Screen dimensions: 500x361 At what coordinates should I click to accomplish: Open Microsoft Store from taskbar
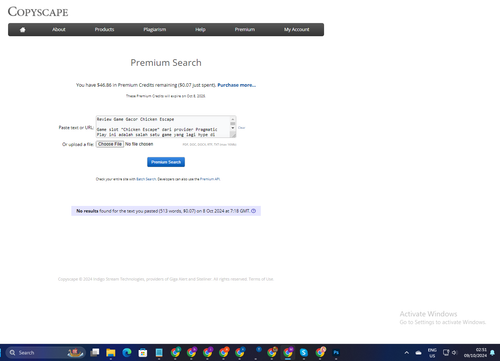pos(143,352)
